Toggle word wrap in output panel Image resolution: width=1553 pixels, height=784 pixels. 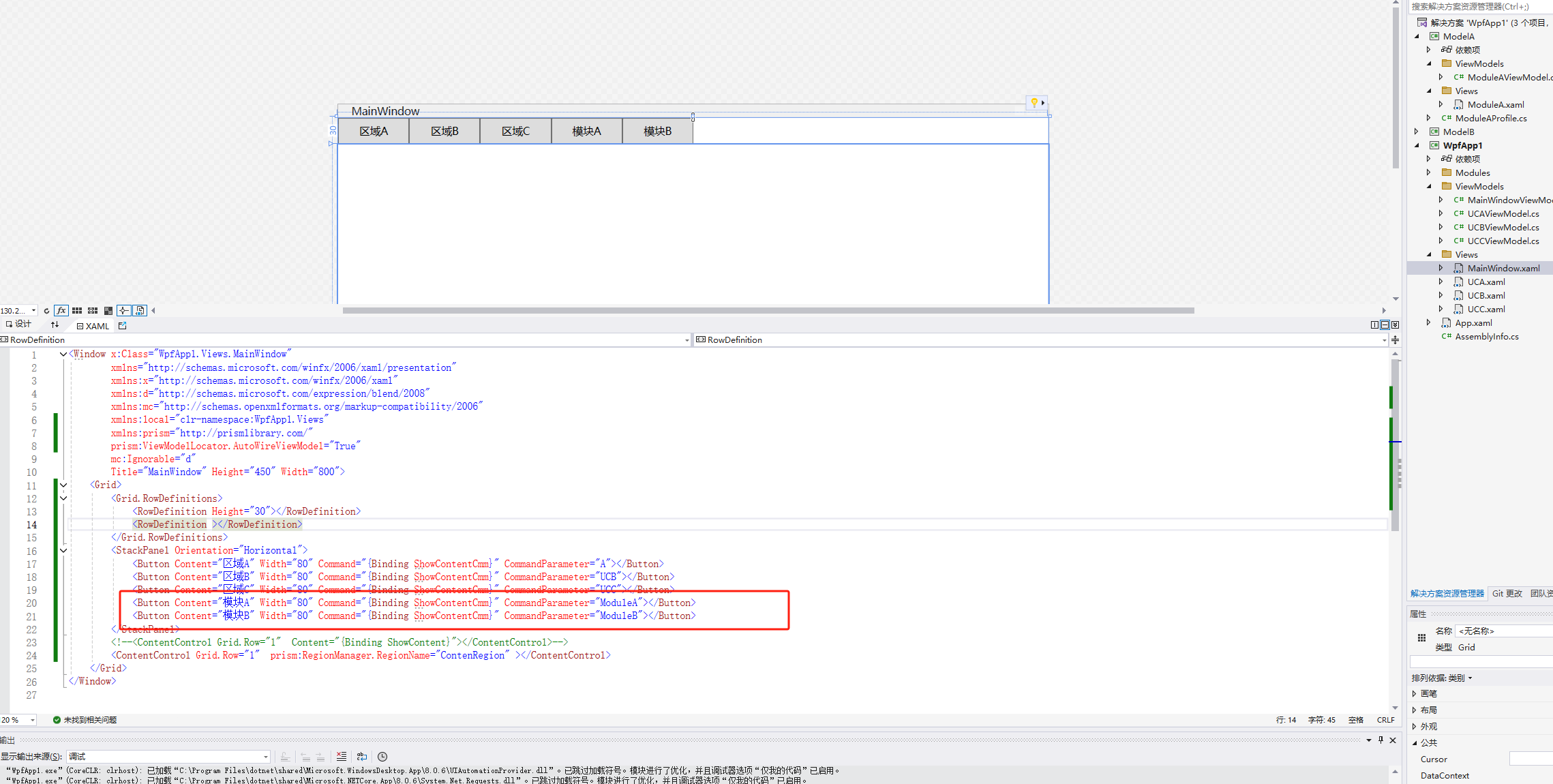pos(362,757)
